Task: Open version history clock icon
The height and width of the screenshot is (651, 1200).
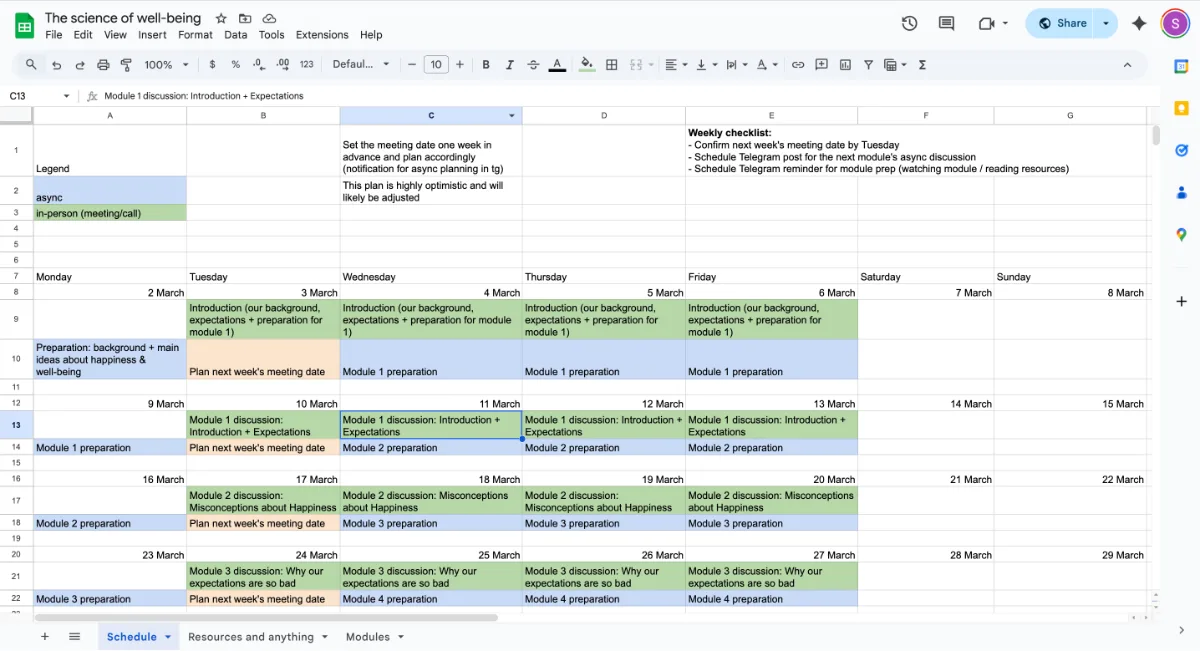Action: (x=909, y=23)
